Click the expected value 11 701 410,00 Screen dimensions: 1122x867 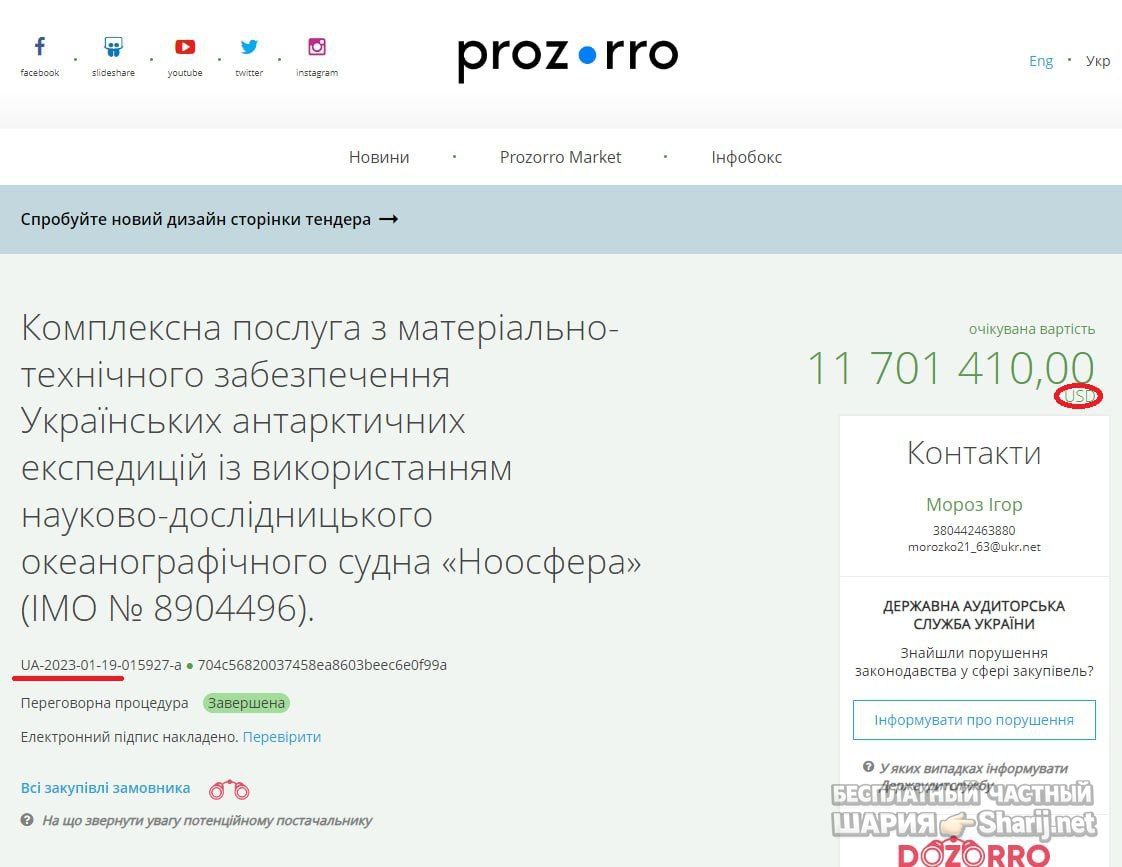click(x=951, y=368)
